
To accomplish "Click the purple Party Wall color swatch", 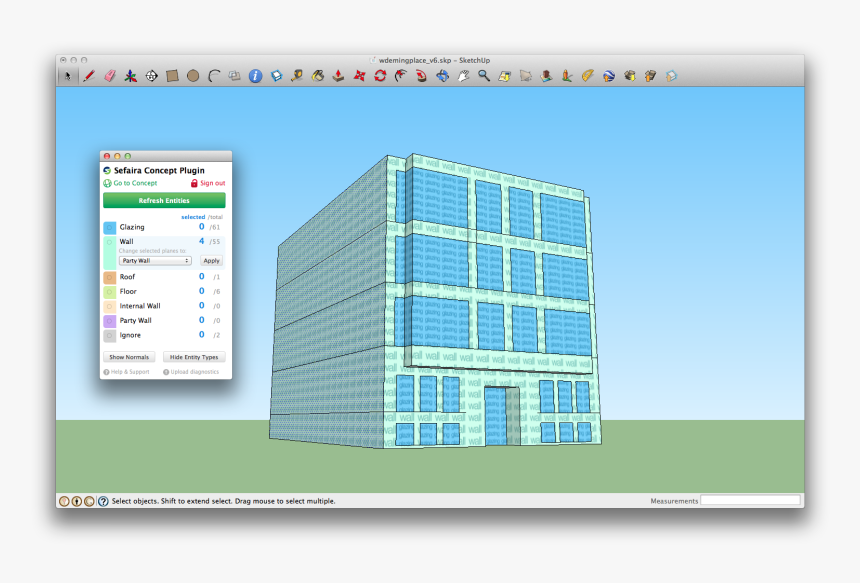I will click(107, 320).
